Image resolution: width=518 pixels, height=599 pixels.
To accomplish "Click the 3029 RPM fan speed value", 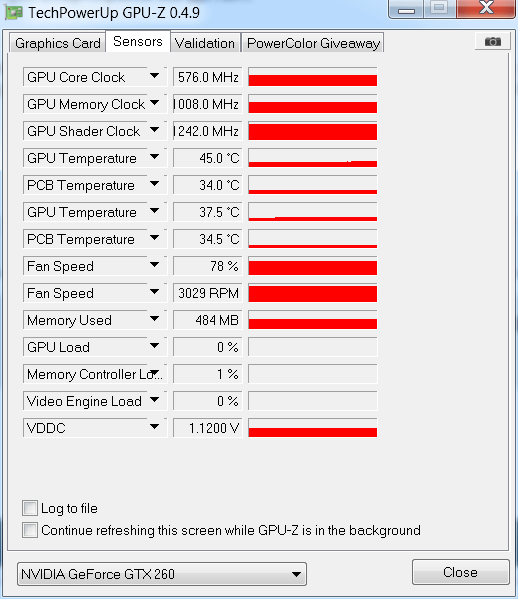I will (208, 293).
